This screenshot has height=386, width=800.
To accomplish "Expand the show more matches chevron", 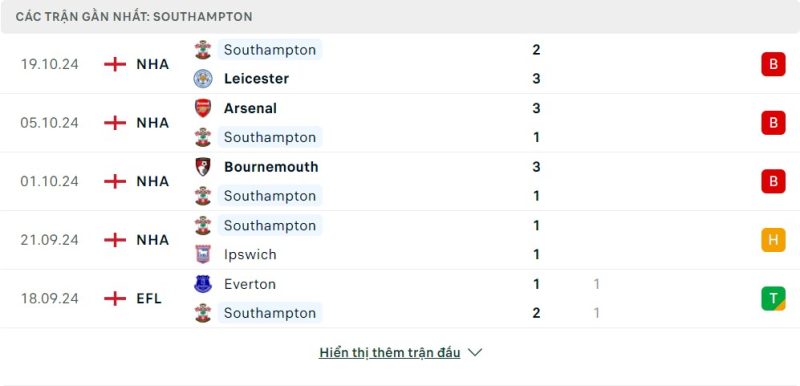I will 474,352.
